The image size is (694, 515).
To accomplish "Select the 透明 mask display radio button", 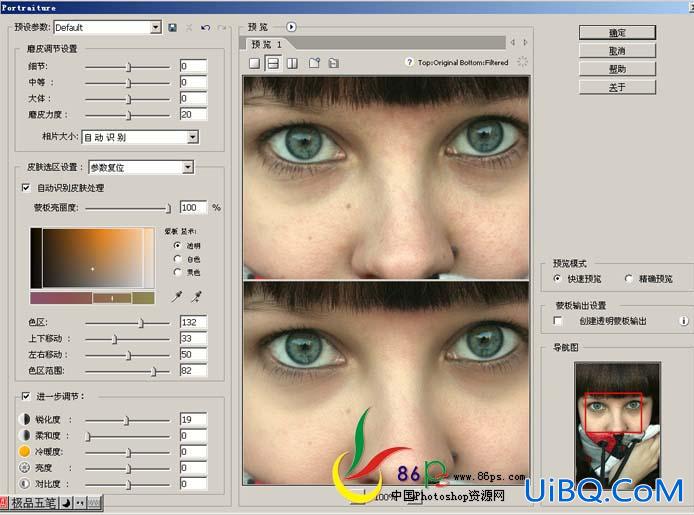I will [x=177, y=245].
